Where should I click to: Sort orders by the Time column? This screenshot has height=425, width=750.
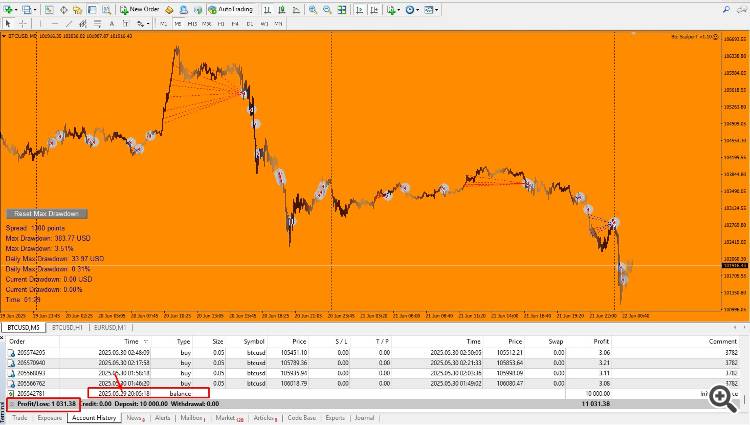[x=105, y=341]
